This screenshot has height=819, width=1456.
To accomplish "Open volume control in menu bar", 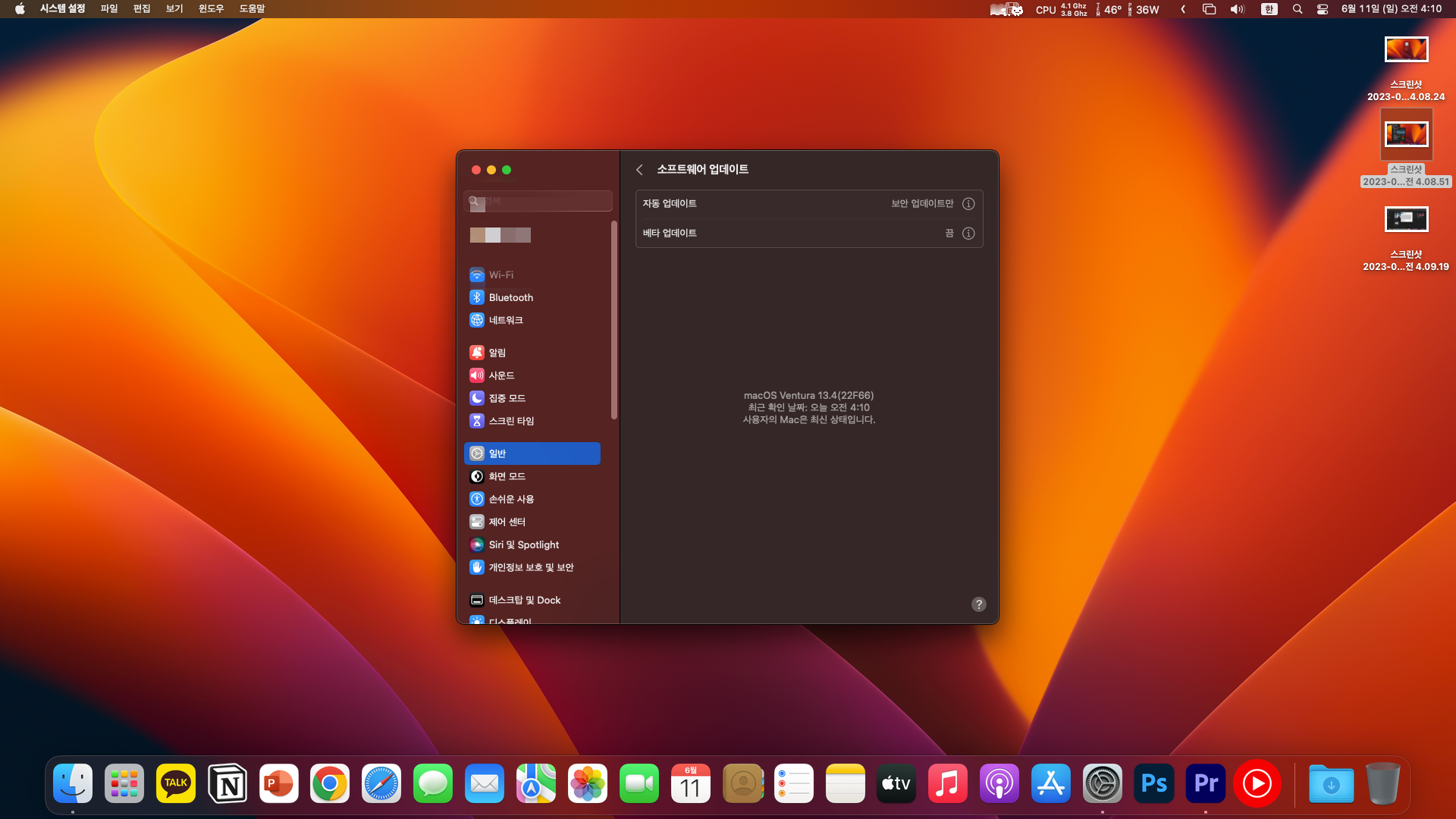I will [x=1237, y=9].
